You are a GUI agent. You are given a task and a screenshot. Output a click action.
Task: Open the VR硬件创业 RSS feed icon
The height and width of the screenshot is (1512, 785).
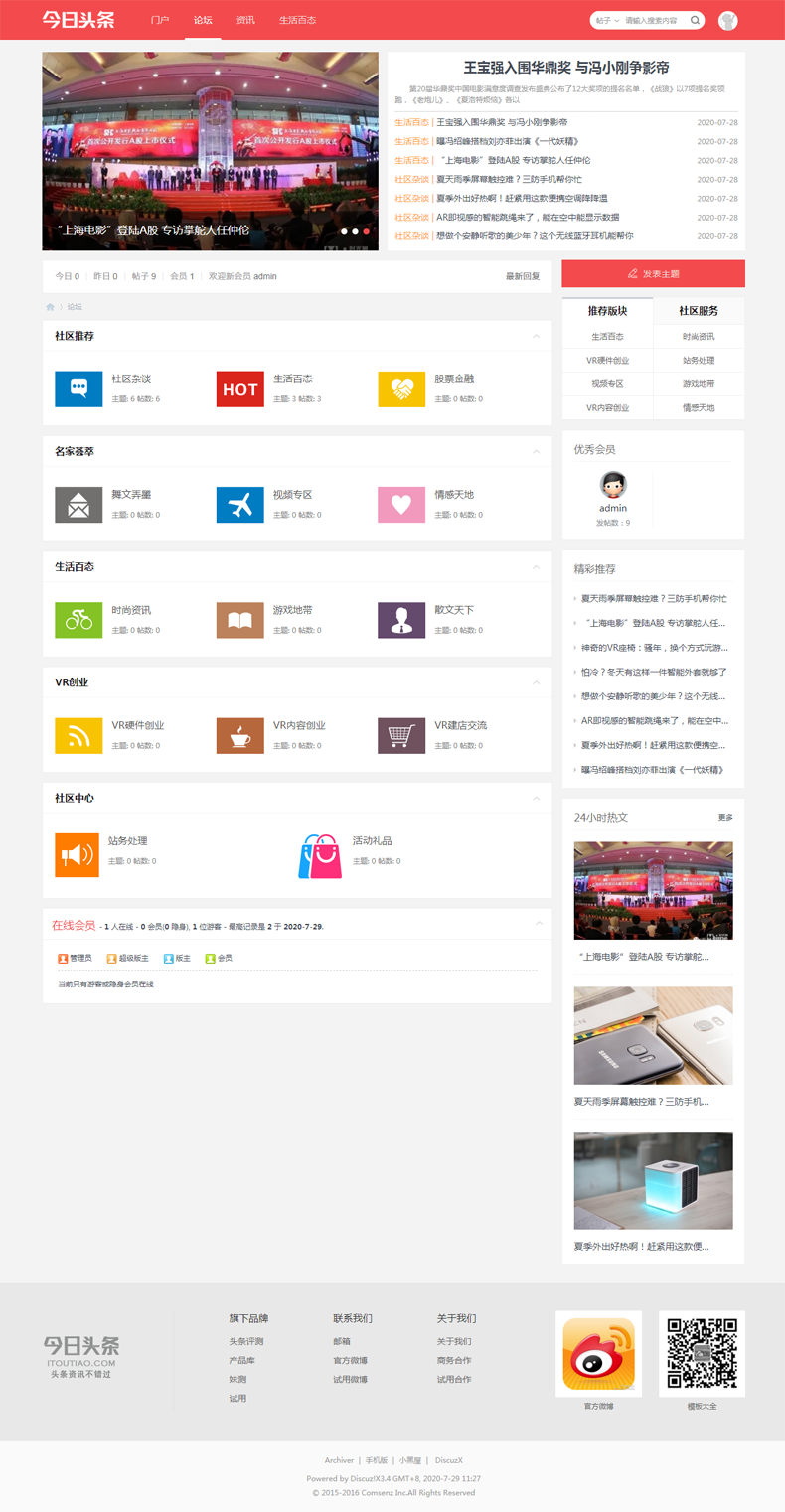[78, 735]
